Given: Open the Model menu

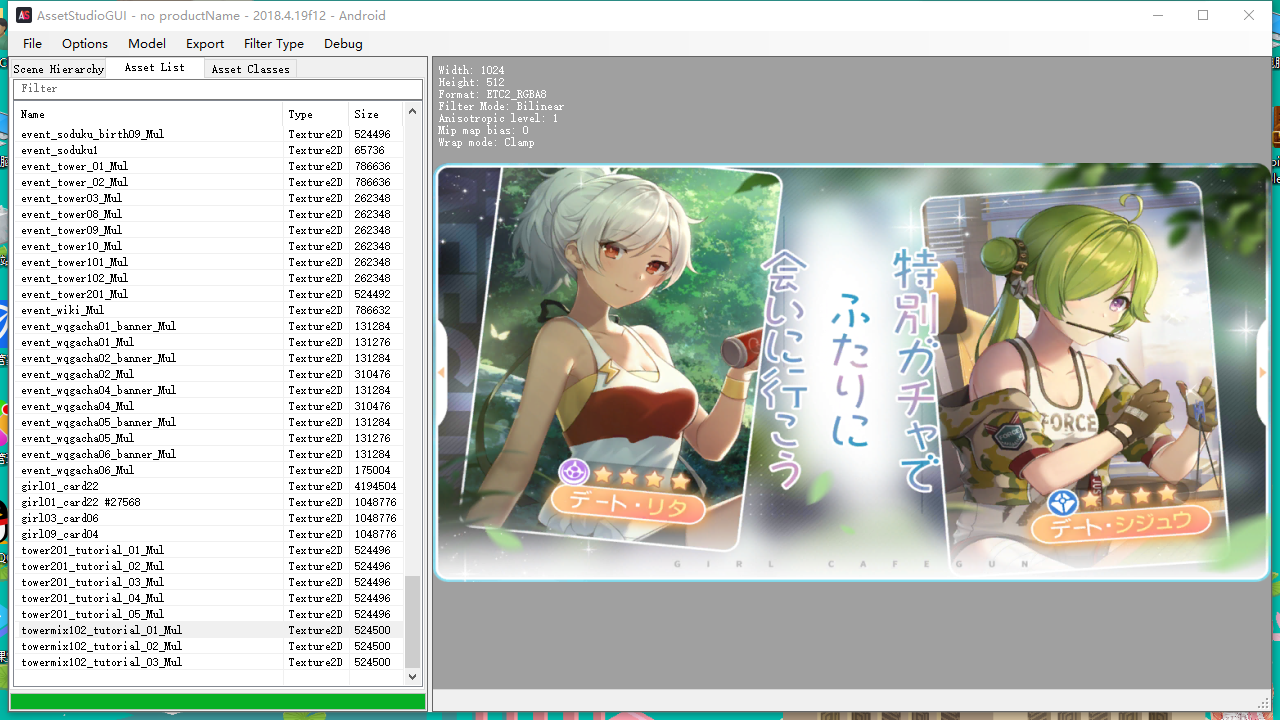Looking at the screenshot, I should click(x=147, y=44).
